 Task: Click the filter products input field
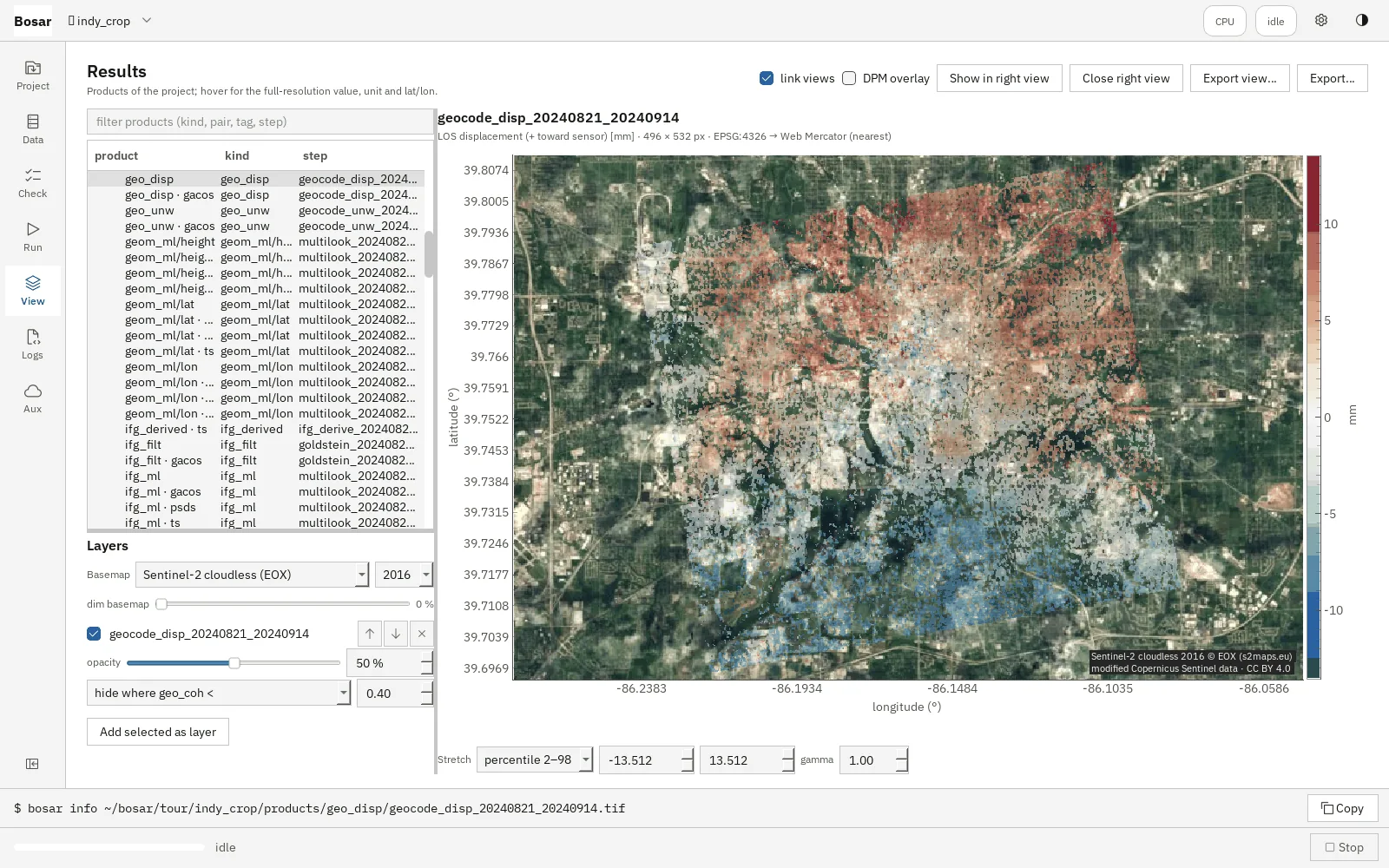(260, 122)
